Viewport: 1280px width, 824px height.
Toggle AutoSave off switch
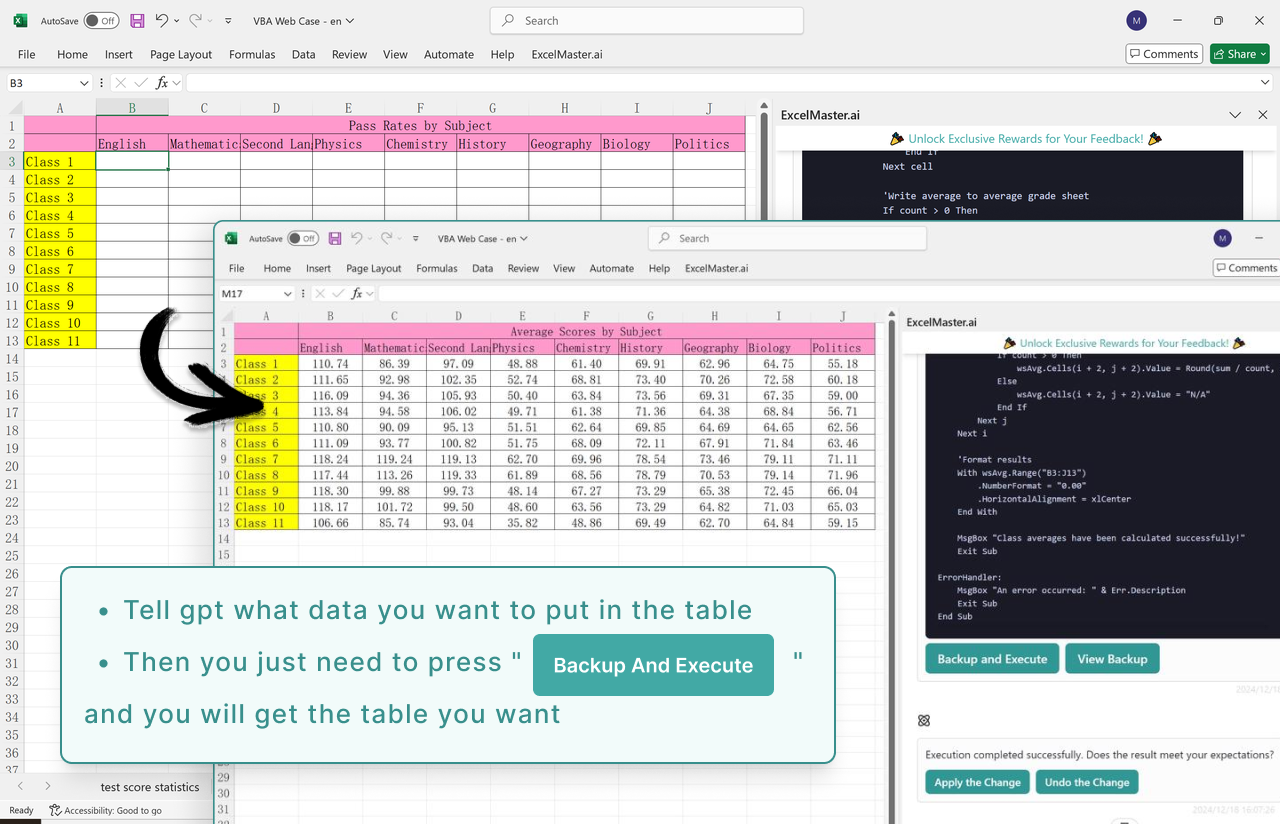pos(103,20)
